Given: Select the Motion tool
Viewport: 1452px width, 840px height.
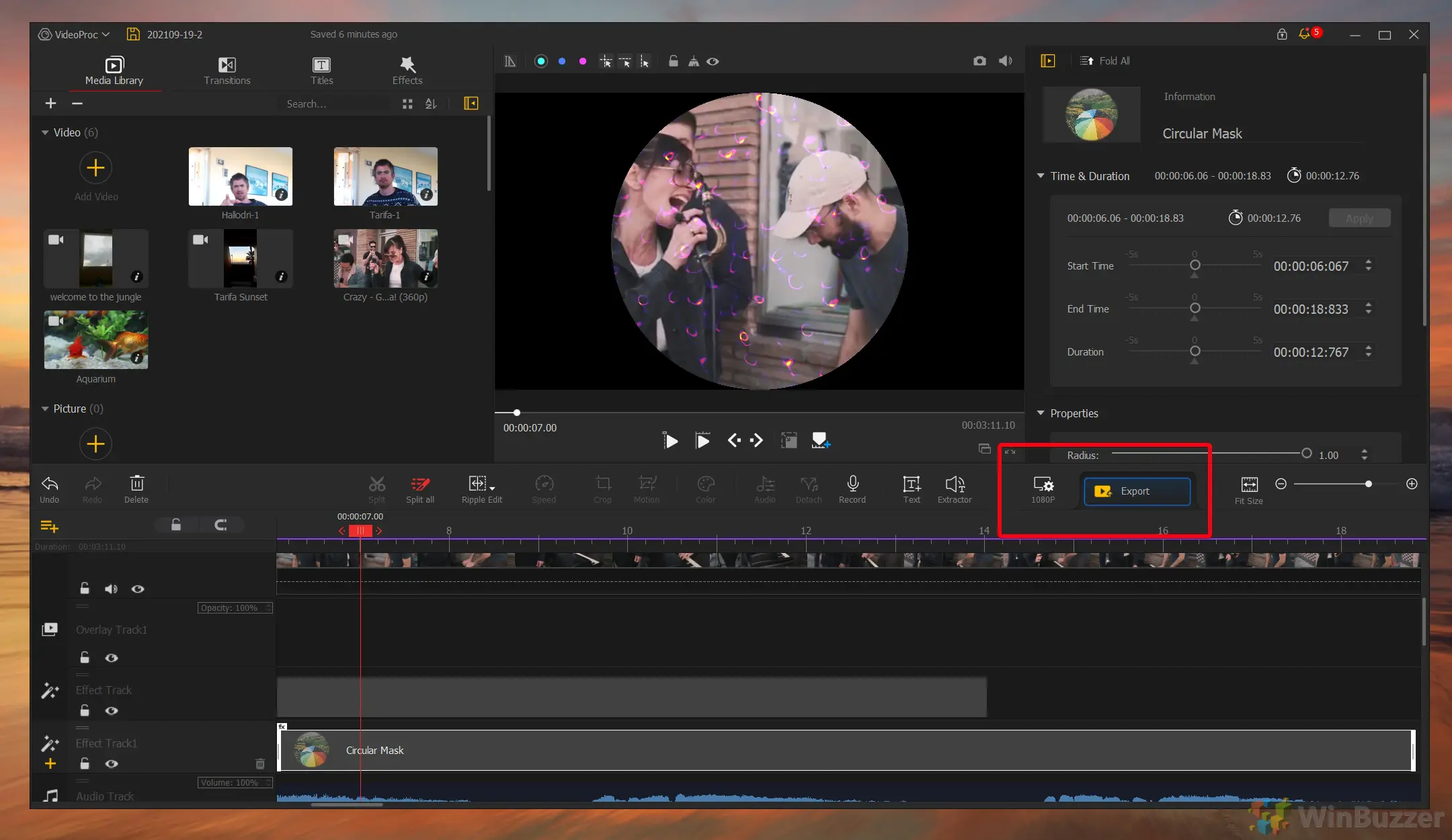Looking at the screenshot, I should 647,489.
